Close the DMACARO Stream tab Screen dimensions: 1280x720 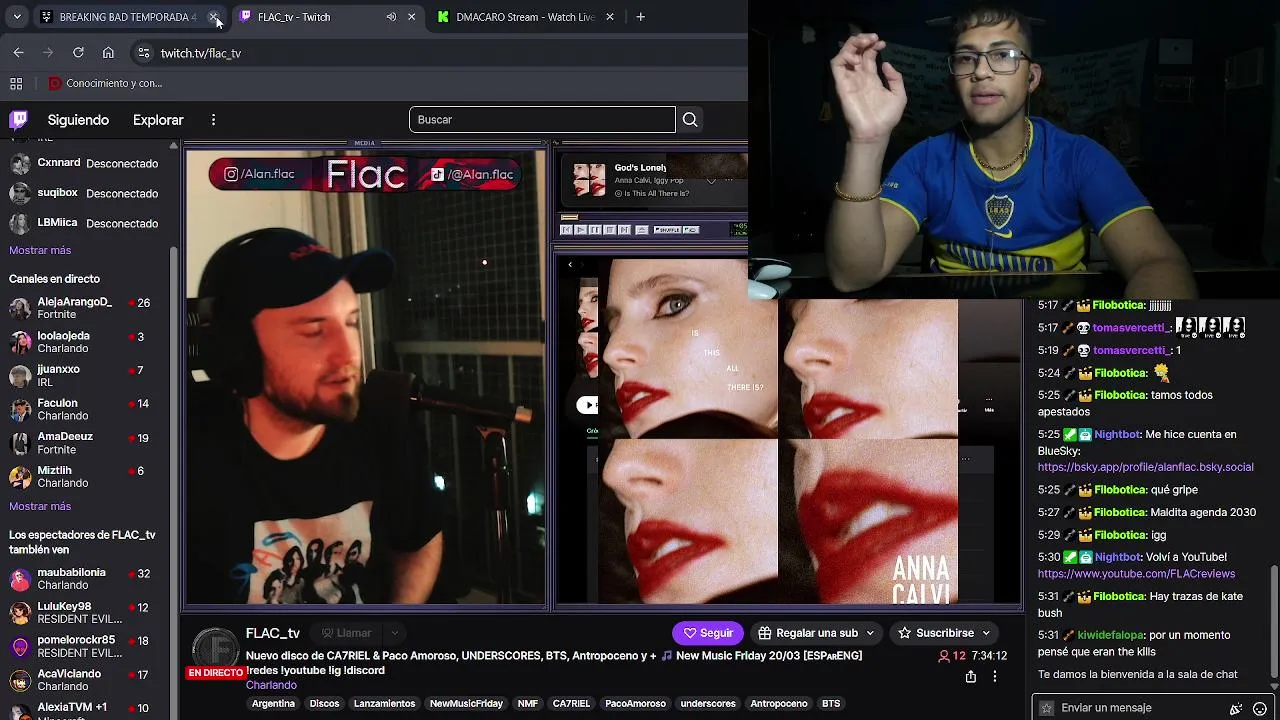coord(609,17)
